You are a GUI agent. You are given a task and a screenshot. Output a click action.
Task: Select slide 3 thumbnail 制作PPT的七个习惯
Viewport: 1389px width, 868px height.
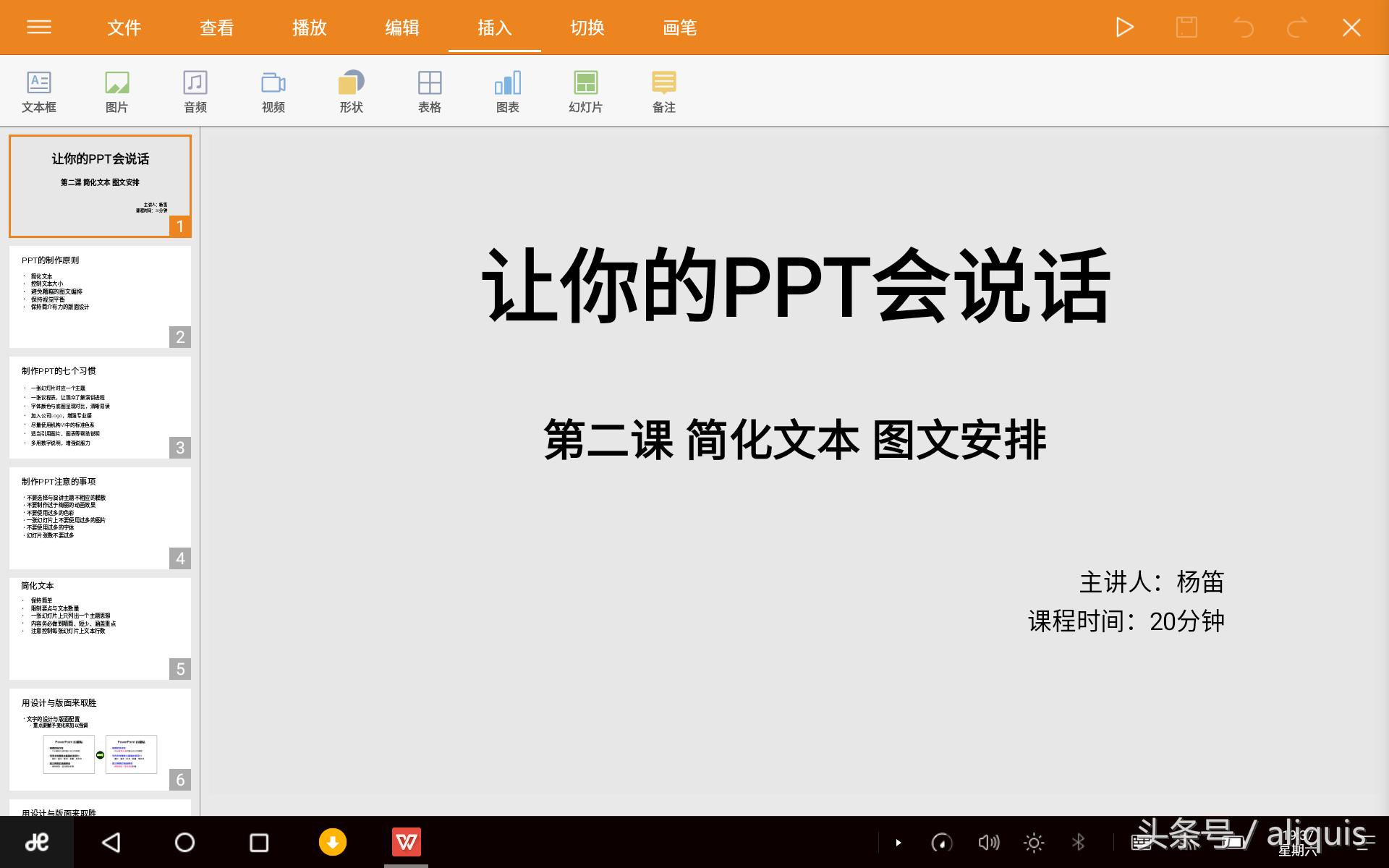click(100, 407)
